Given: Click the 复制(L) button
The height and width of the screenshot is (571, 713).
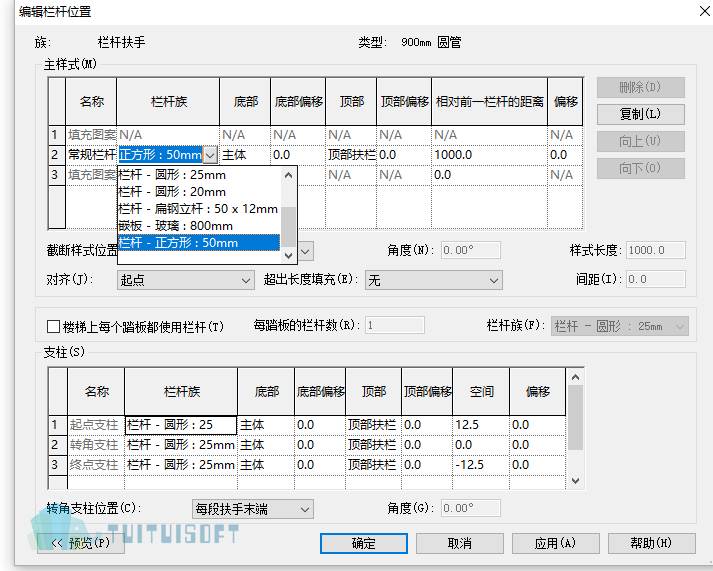Looking at the screenshot, I should (640, 114).
